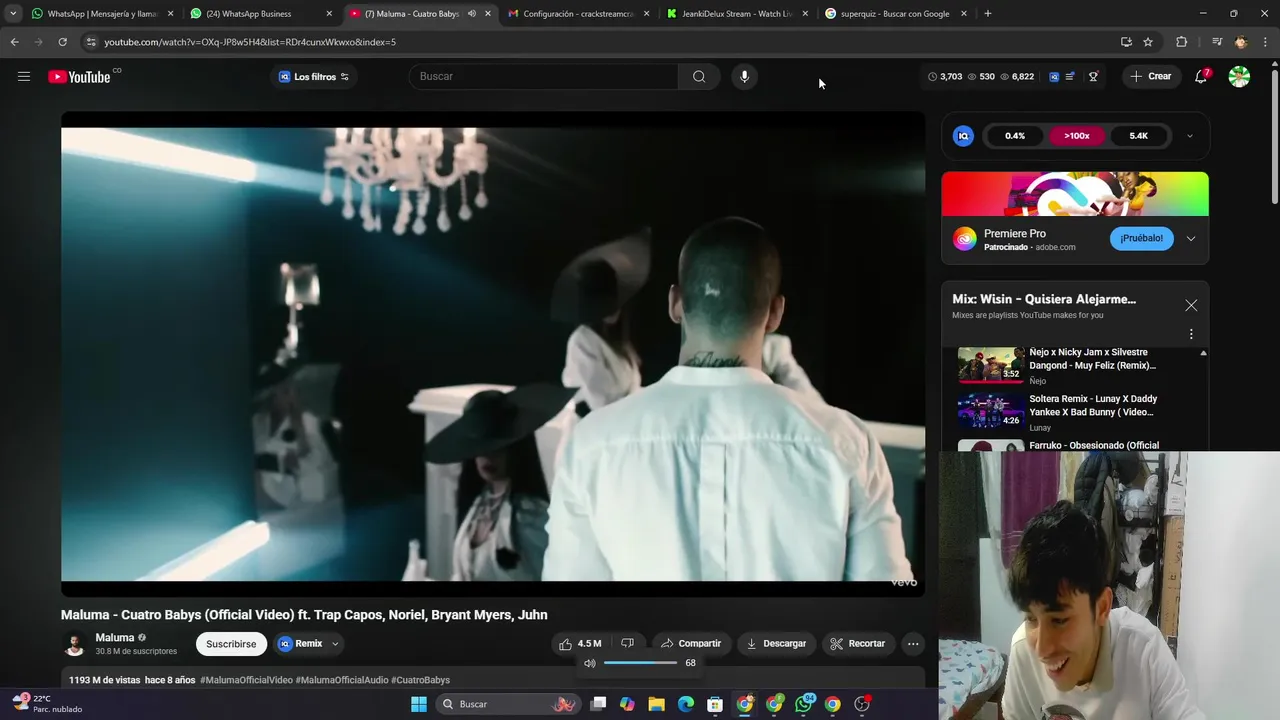The width and height of the screenshot is (1280, 720).
Task: Click the vidIQ logo icon in the header stats bar
Action: coord(1053,77)
